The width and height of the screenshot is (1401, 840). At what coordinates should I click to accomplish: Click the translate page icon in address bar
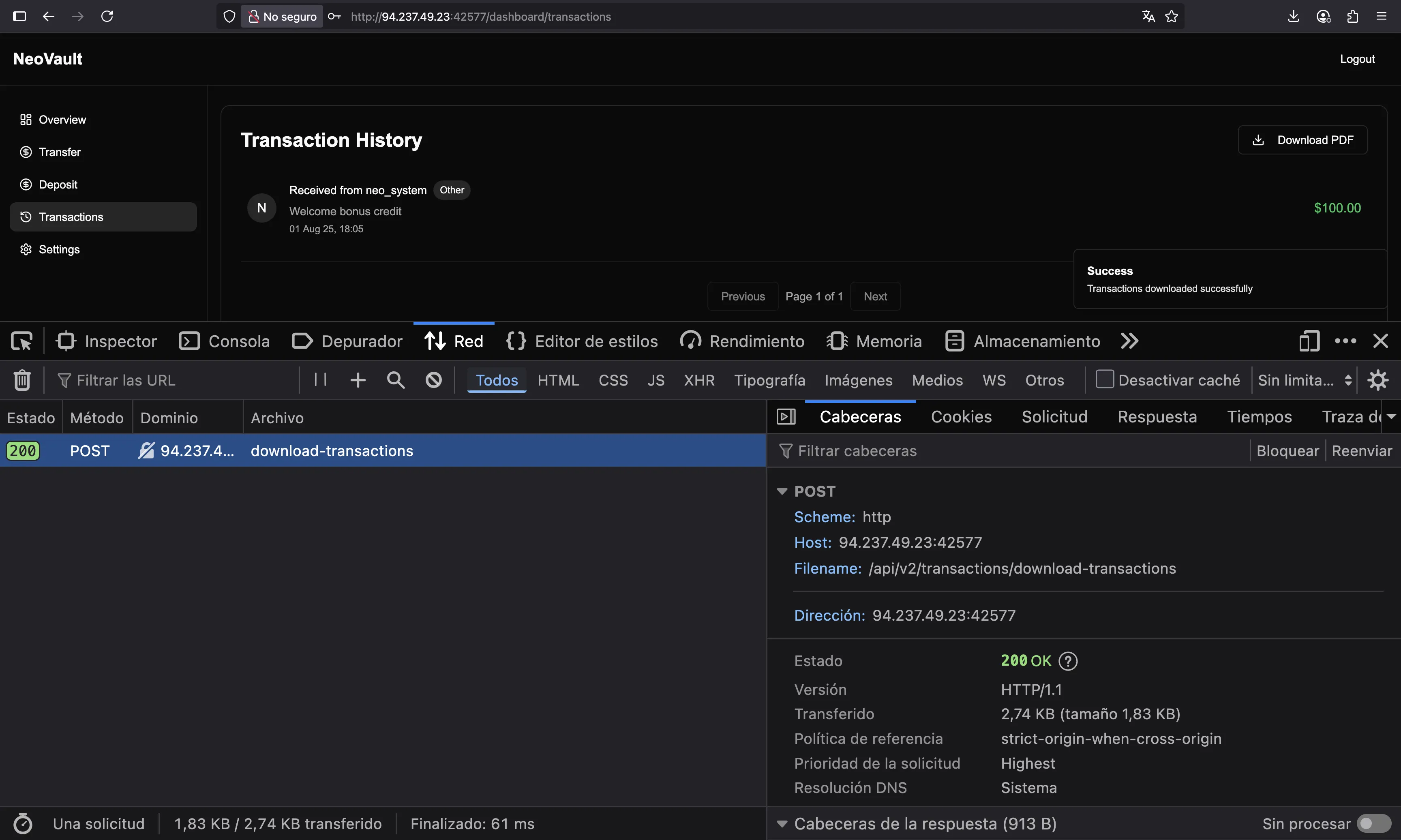[x=1148, y=16]
